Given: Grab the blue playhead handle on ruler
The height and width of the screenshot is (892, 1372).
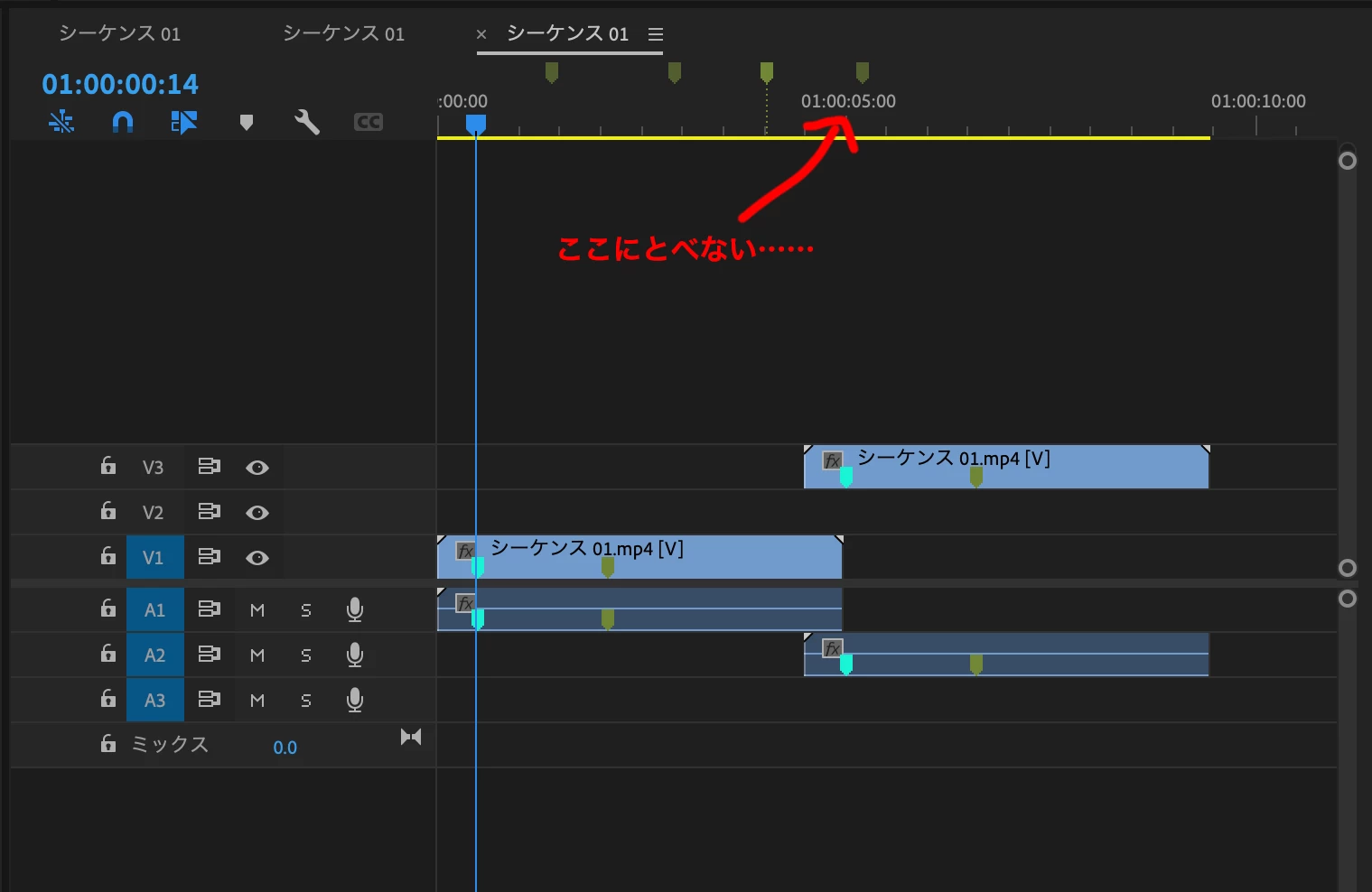Looking at the screenshot, I should [x=476, y=125].
